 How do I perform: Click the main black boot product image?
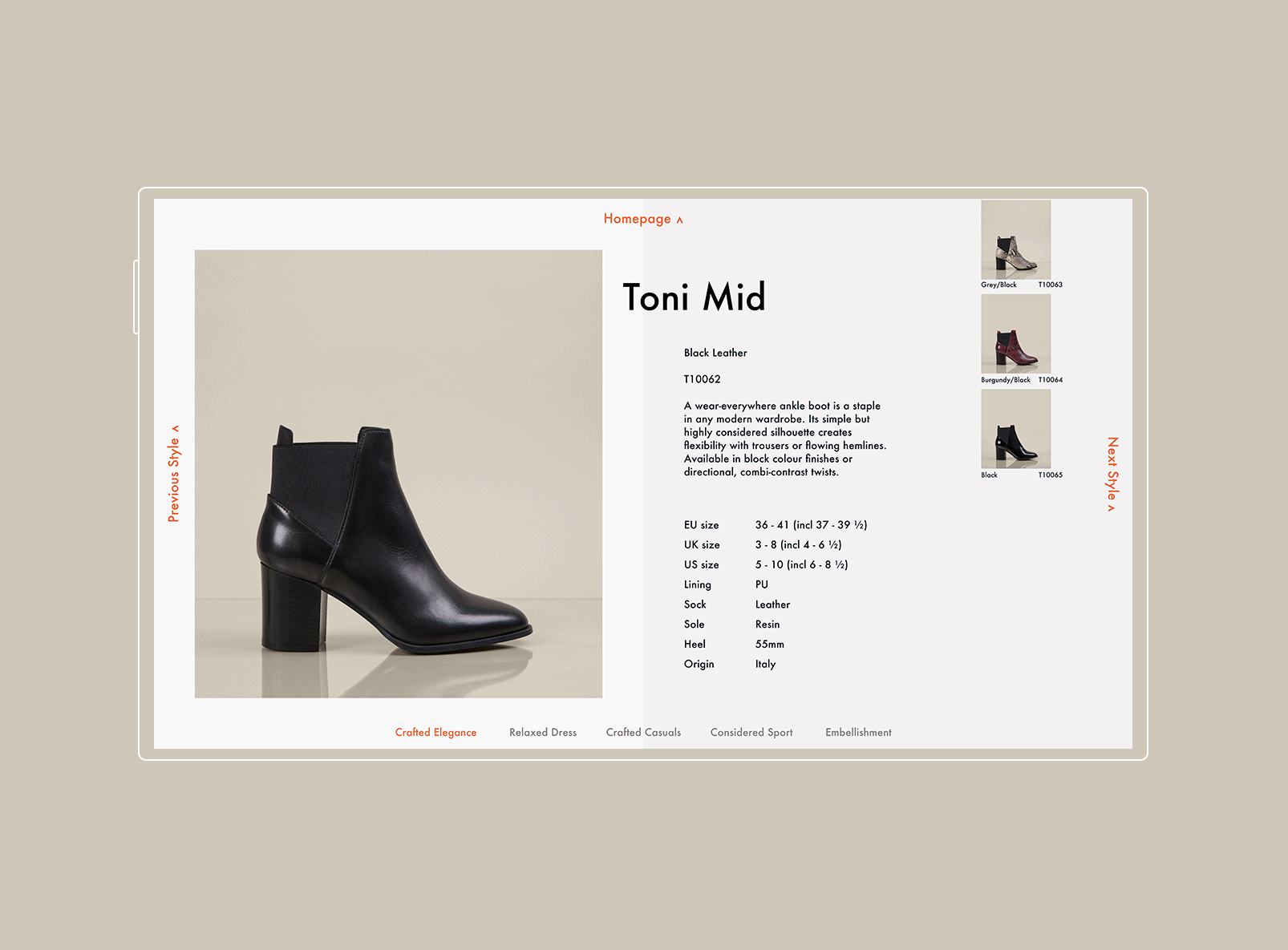point(399,474)
